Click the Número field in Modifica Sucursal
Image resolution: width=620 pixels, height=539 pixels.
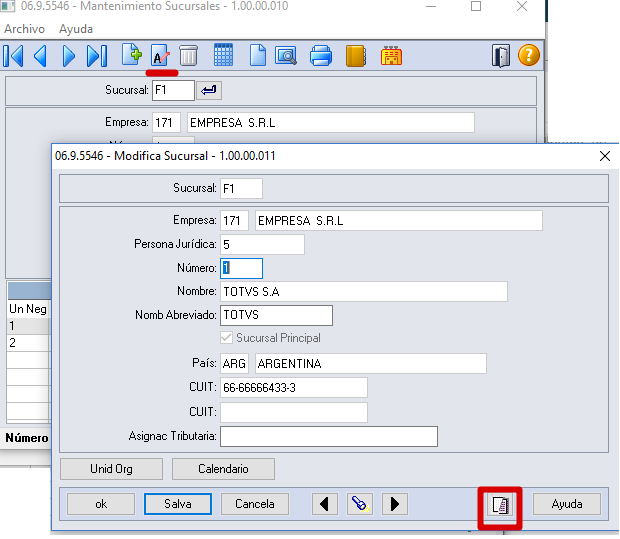click(x=241, y=268)
